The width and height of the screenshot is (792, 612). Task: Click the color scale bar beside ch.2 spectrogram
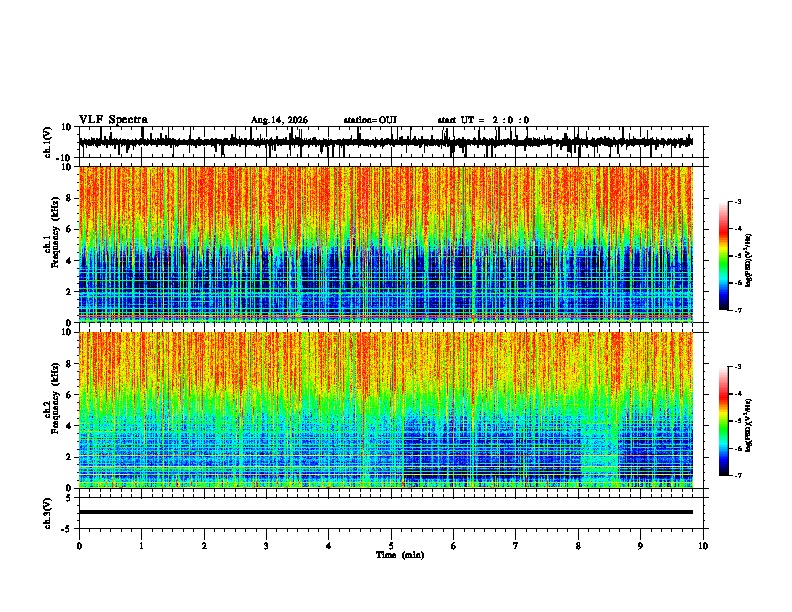click(724, 421)
